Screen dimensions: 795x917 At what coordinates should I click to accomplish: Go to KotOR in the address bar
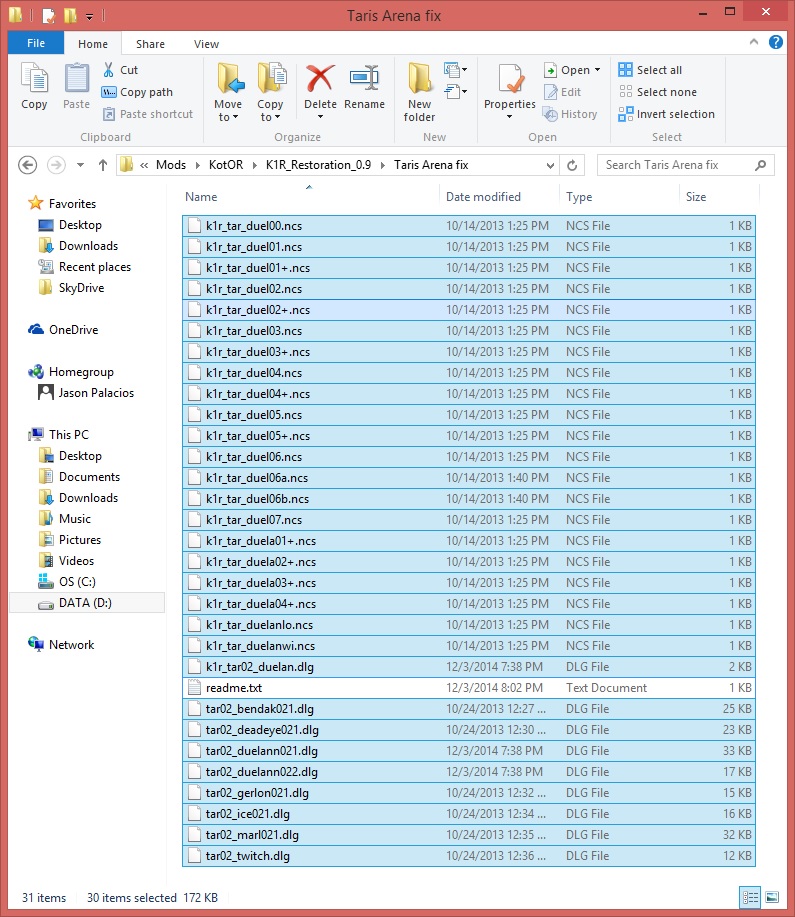tap(226, 165)
